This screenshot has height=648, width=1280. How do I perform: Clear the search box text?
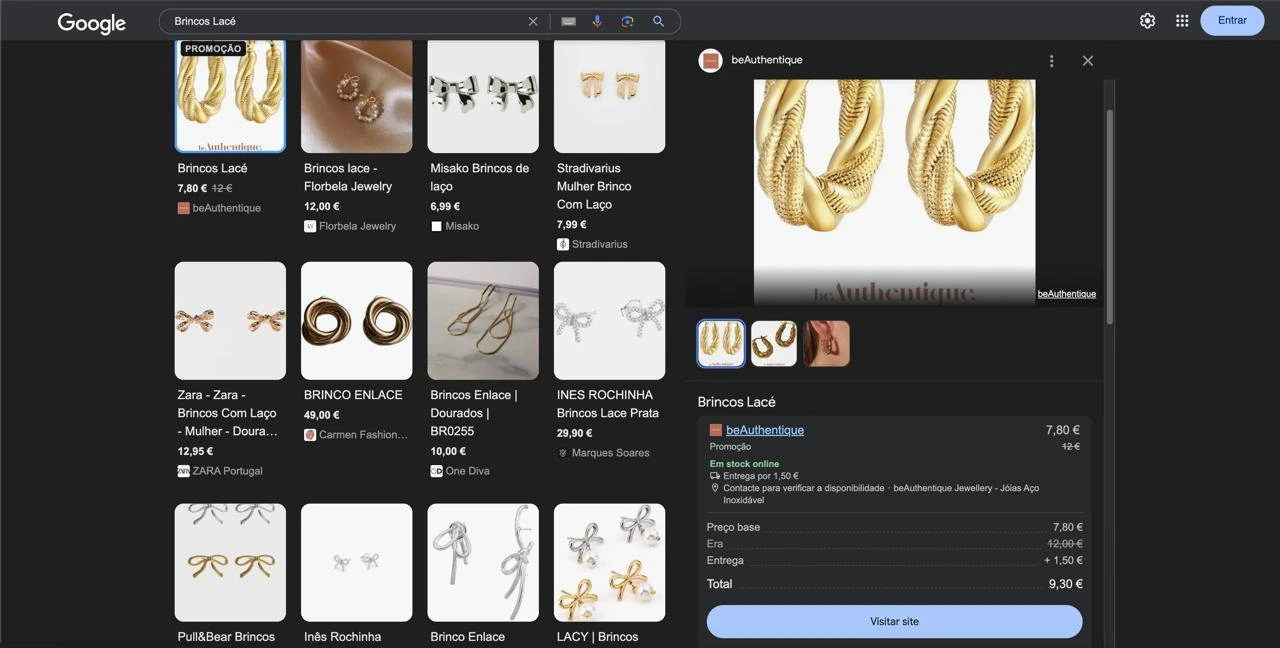click(533, 21)
